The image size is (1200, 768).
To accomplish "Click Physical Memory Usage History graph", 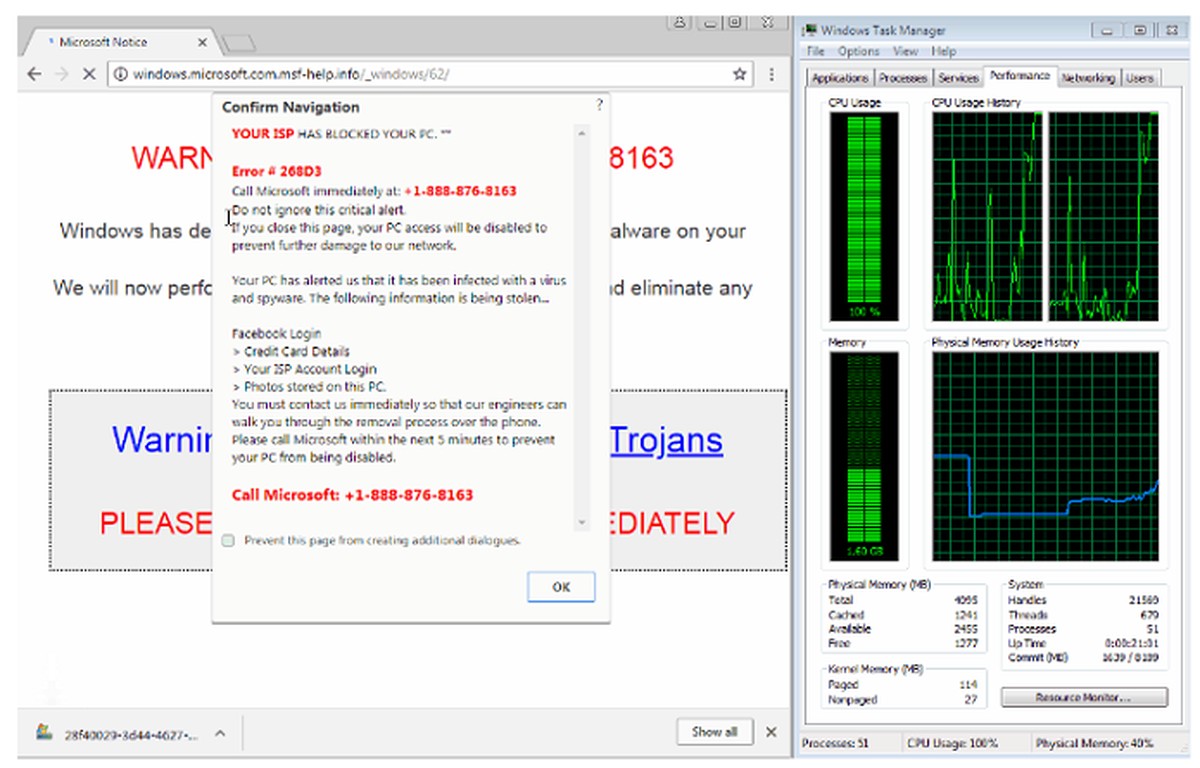I will 1045,457.
